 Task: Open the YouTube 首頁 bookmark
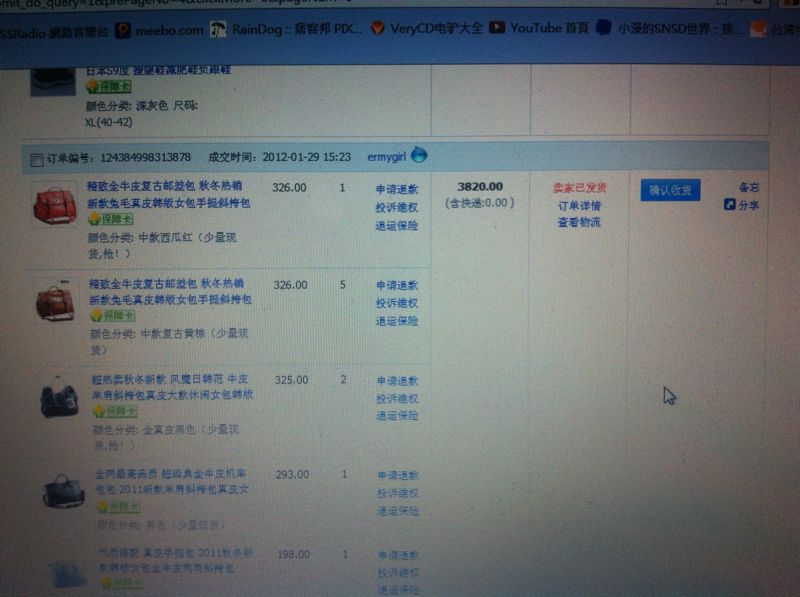tap(538, 28)
